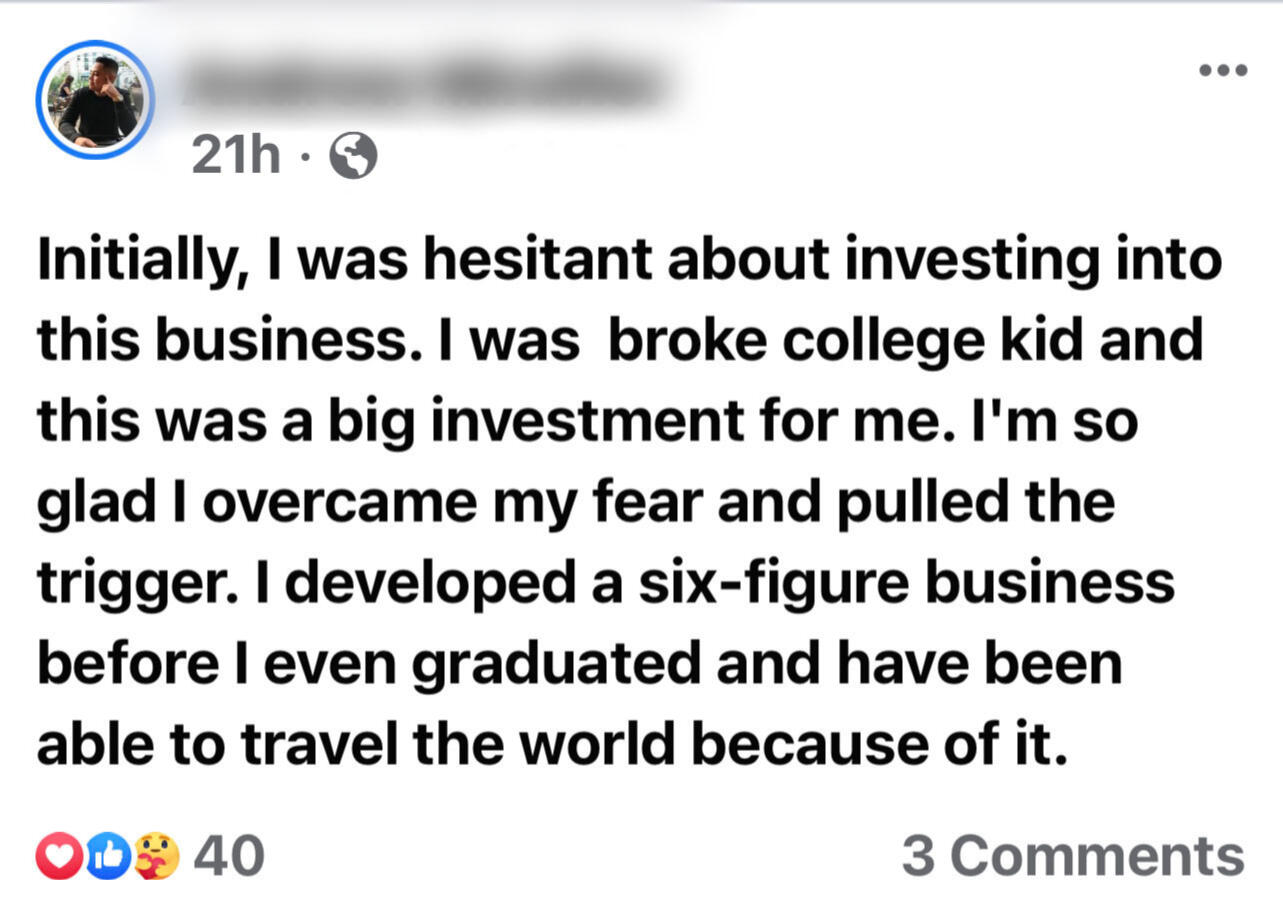Click the 21h post timestamp
1283x918 pixels.
pyautogui.click(x=236, y=156)
